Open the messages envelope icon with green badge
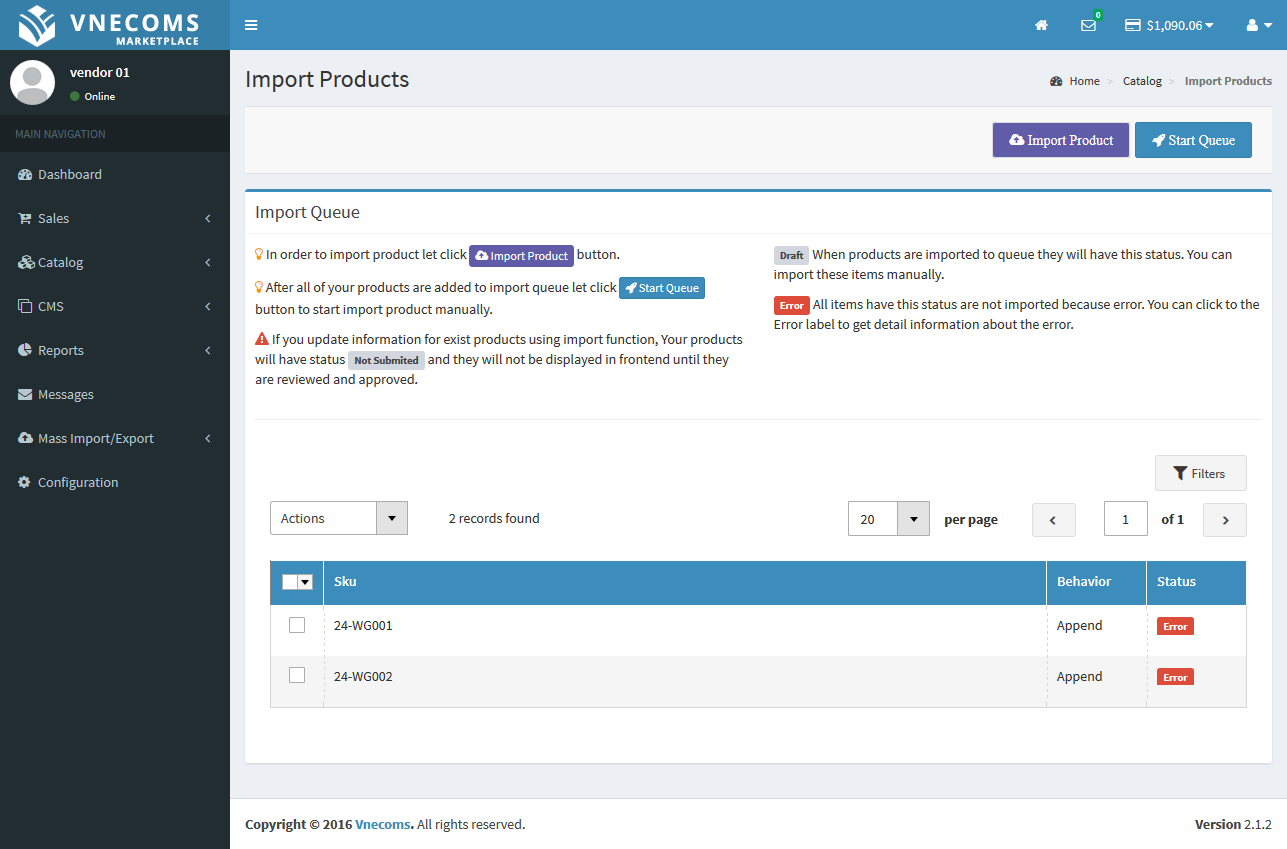The height and width of the screenshot is (849, 1287). point(1089,25)
